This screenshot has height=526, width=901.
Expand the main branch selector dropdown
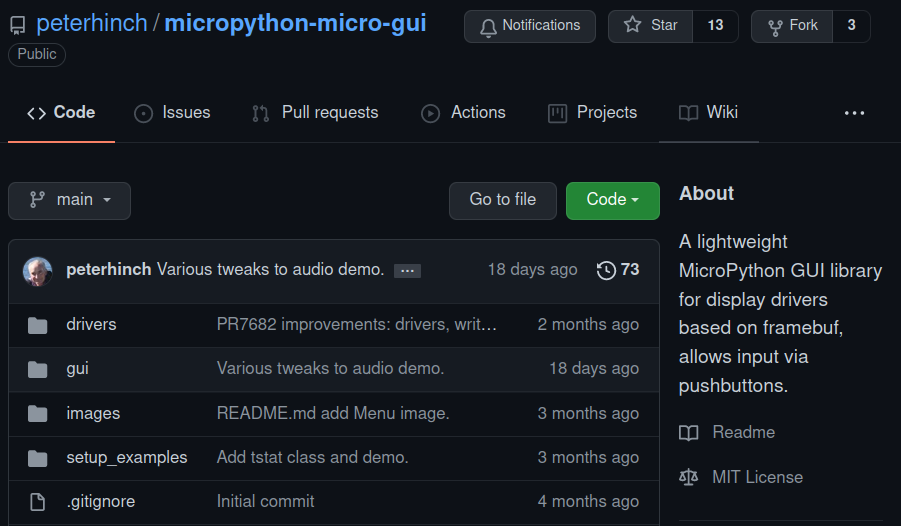[70, 201]
